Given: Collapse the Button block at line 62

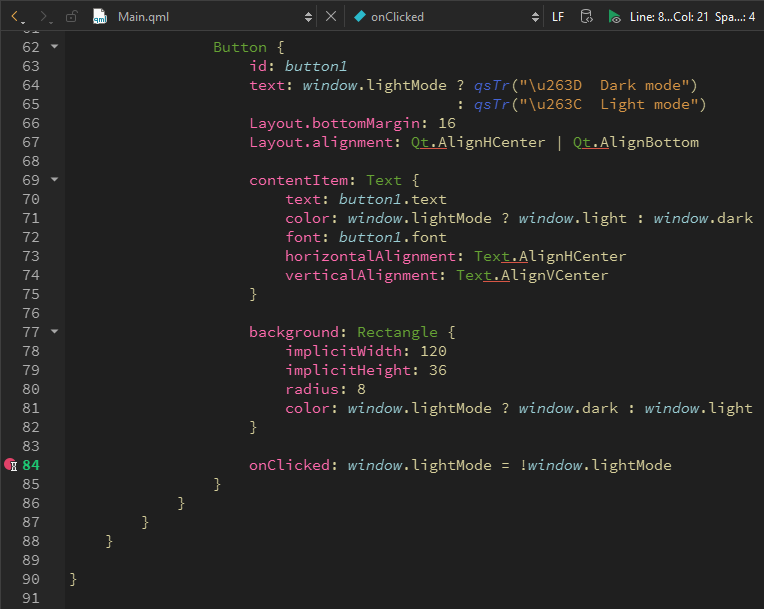Looking at the screenshot, I should pyautogui.click(x=55, y=47).
